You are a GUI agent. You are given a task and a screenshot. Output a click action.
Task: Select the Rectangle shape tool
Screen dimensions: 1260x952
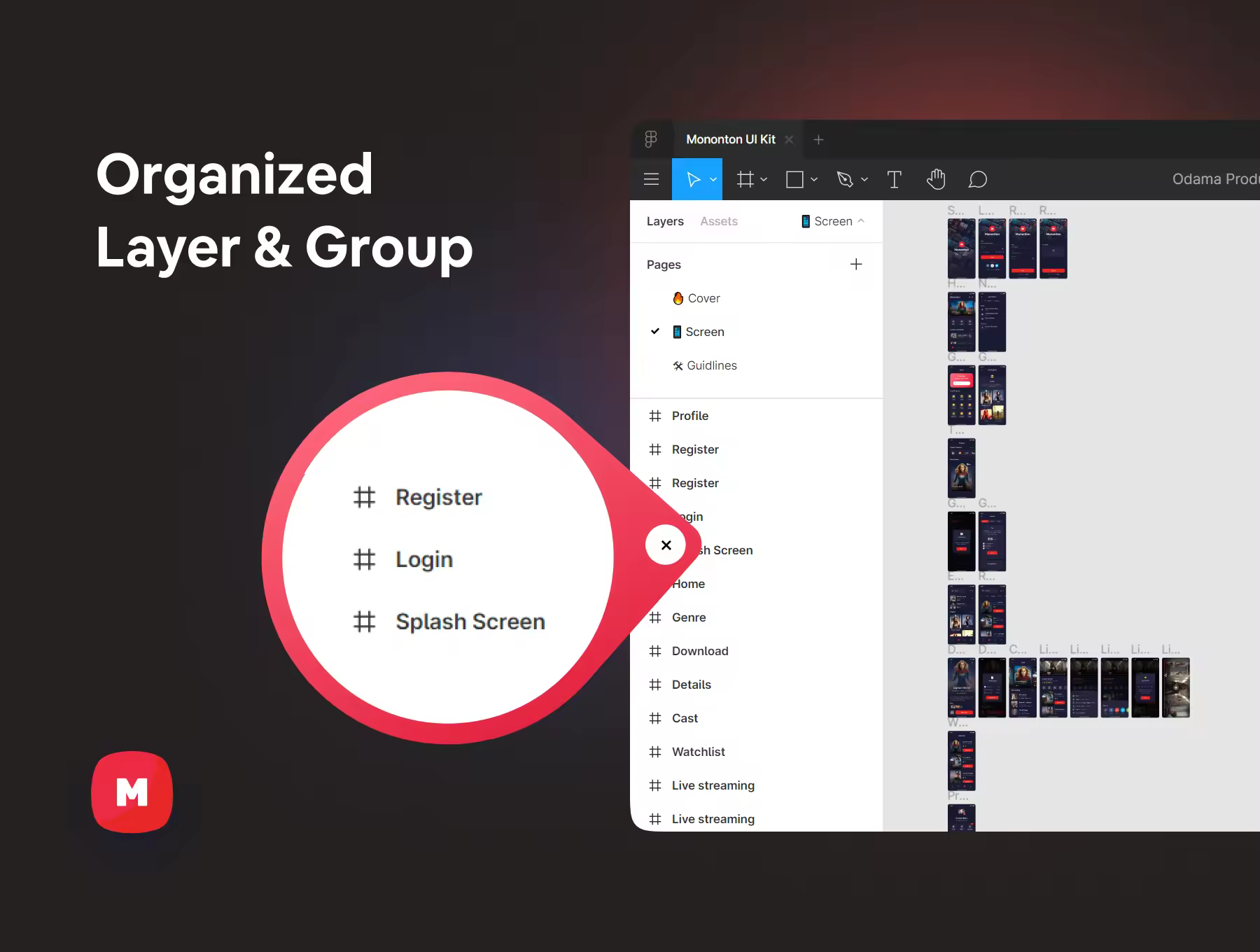pos(794,180)
